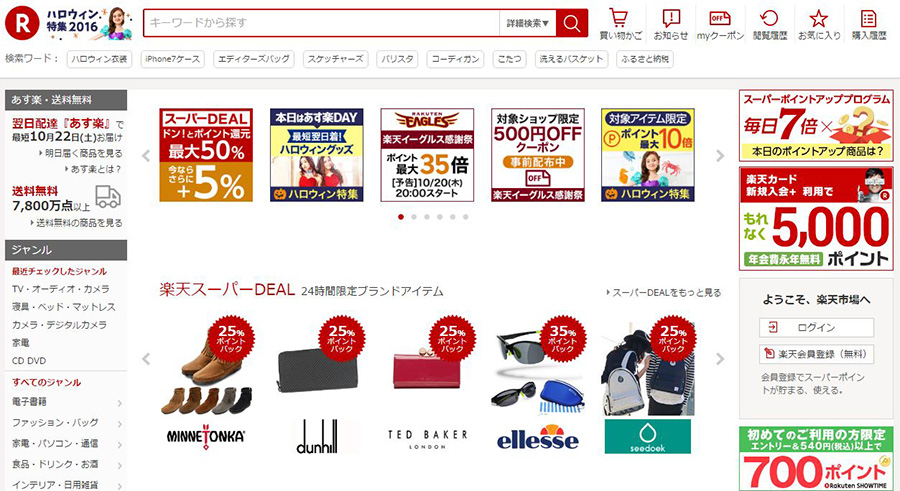Select the first red carousel dot
The width and height of the screenshot is (900, 491).
401,217
